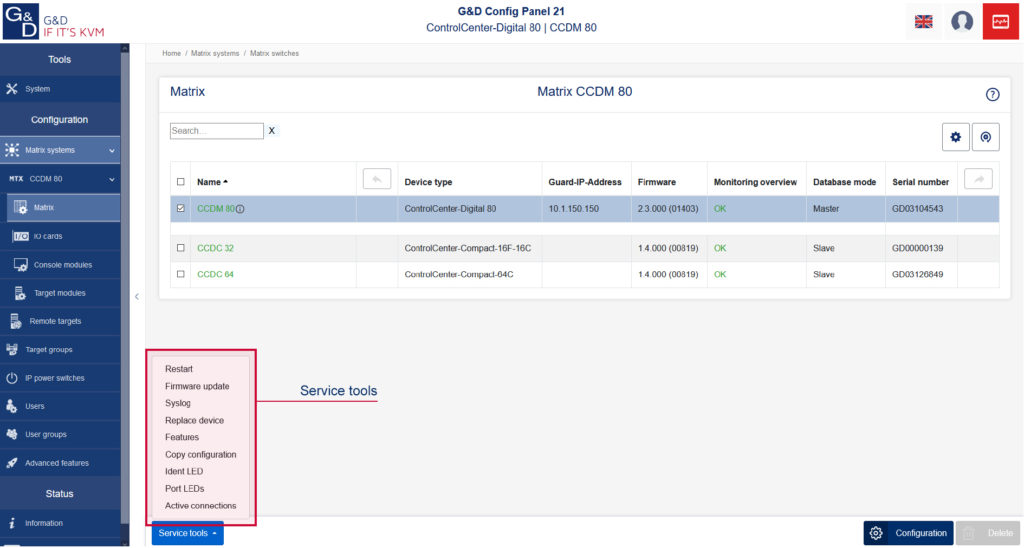This screenshot has width=1024, height=548.
Task: Select Firmware update menu entry
Action: click(197, 386)
